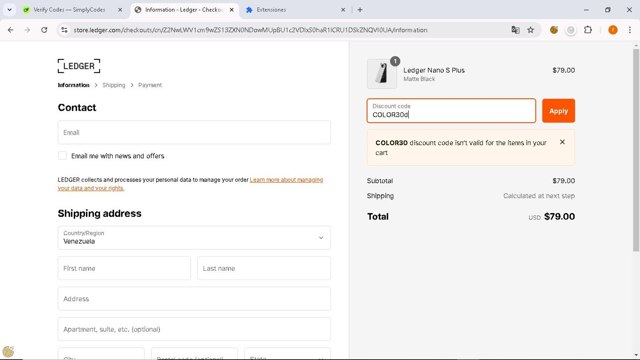Click Apartment, suite, etc. field

(194, 329)
